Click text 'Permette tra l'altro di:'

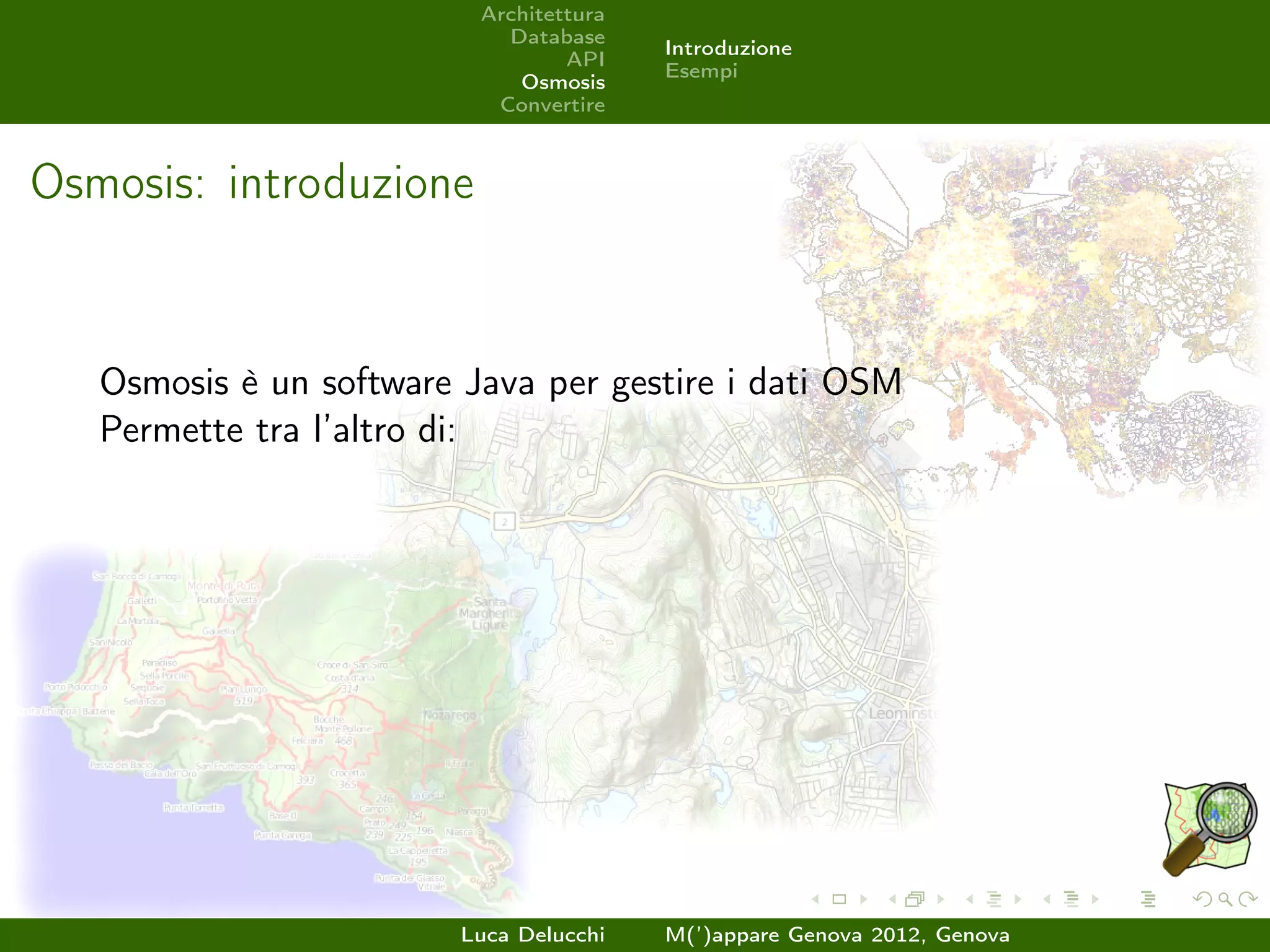(x=278, y=430)
